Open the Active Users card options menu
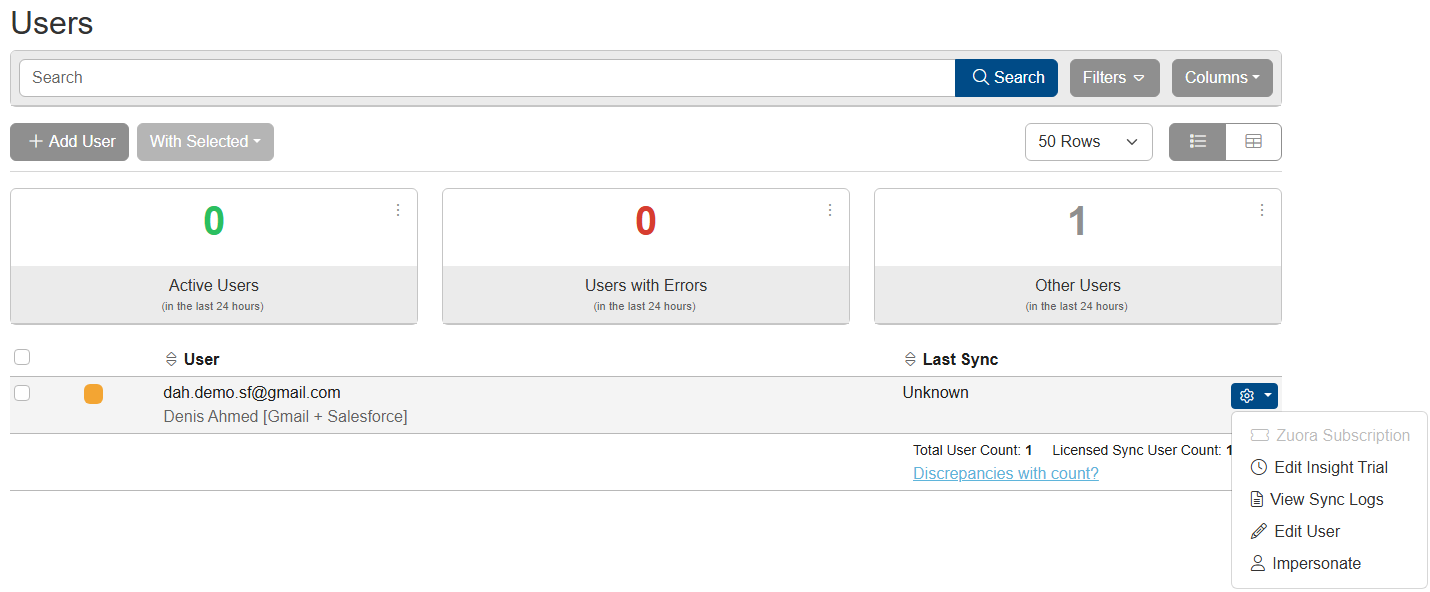Viewport: 1430px width, 592px height. [398, 210]
